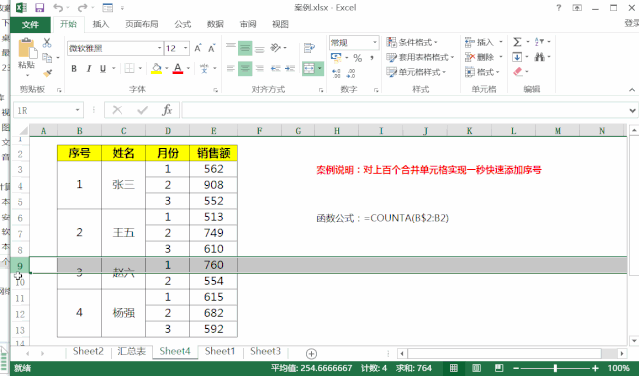The height and width of the screenshot is (376, 639).
Task: Apply comma style
Action: pos(372,58)
